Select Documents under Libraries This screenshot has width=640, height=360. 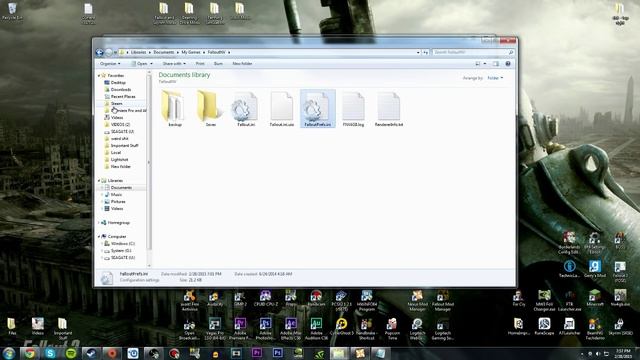pyautogui.click(x=121, y=188)
